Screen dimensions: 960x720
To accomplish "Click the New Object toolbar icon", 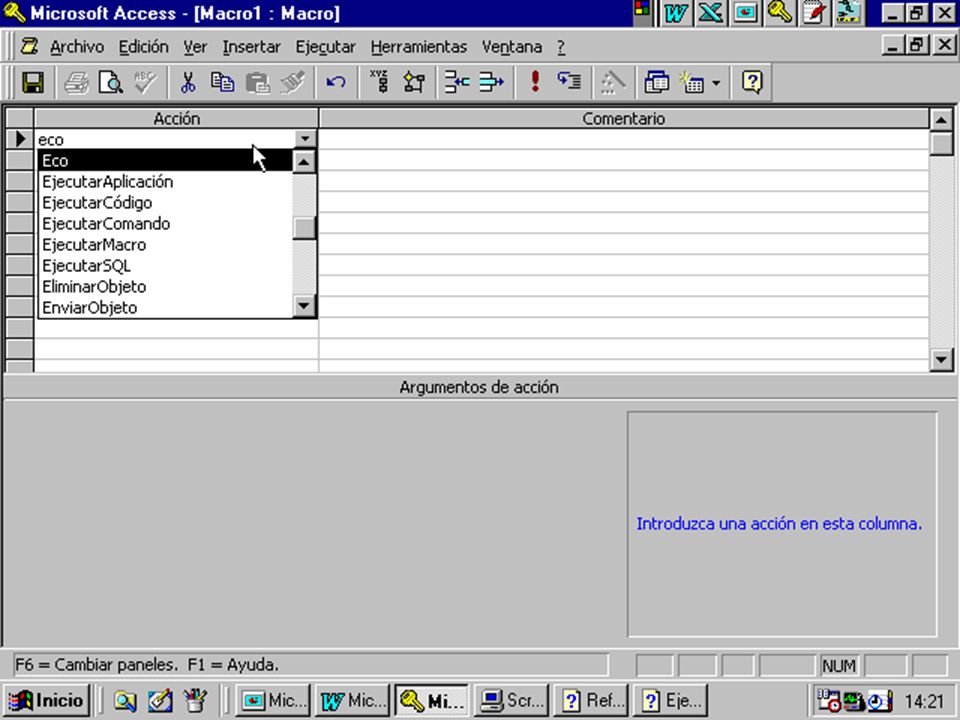I will pyautogui.click(x=692, y=82).
